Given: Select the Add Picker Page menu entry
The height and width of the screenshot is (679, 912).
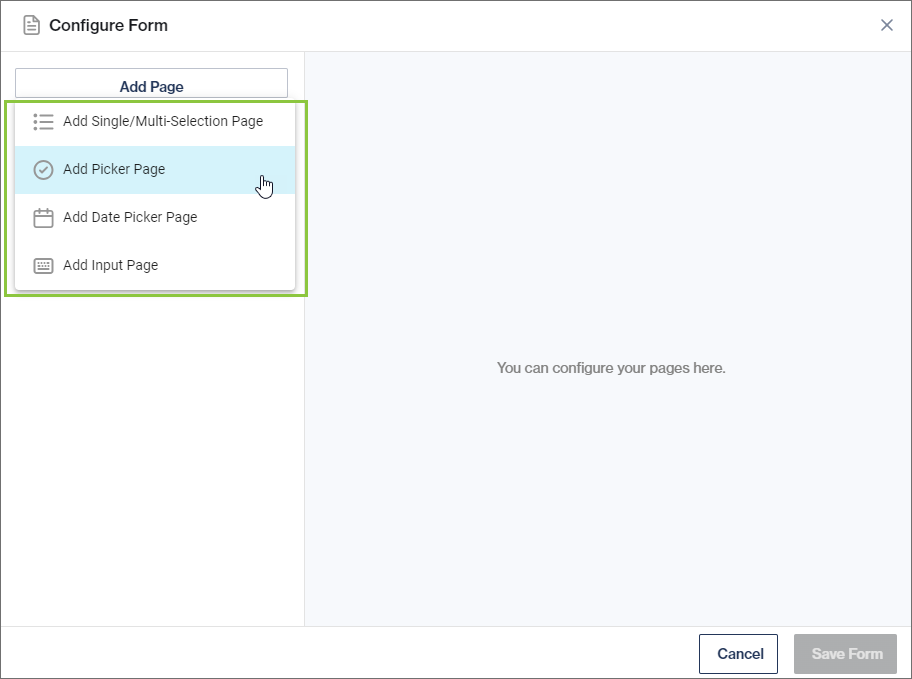Looking at the screenshot, I should pyautogui.click(x=114, y=169).
